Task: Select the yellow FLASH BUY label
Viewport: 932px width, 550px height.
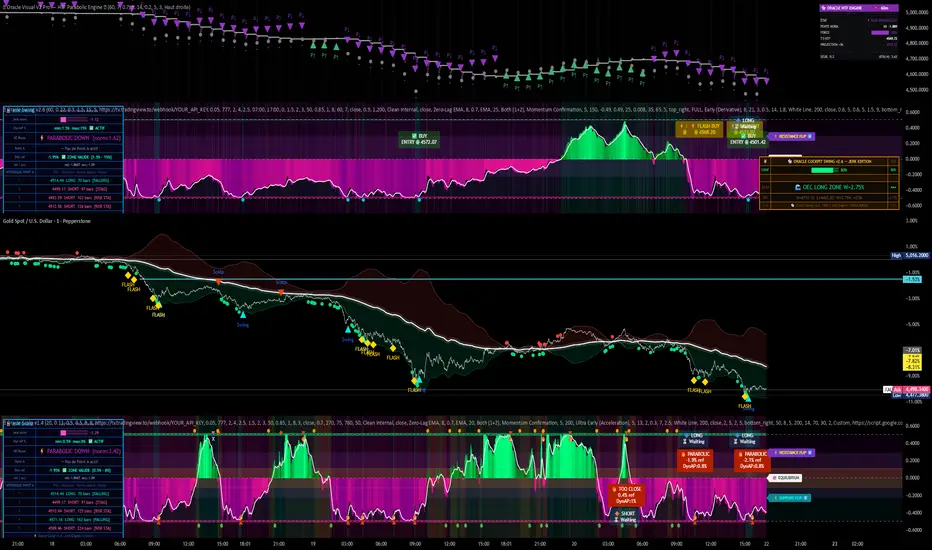Action: [x=699, y=129]
